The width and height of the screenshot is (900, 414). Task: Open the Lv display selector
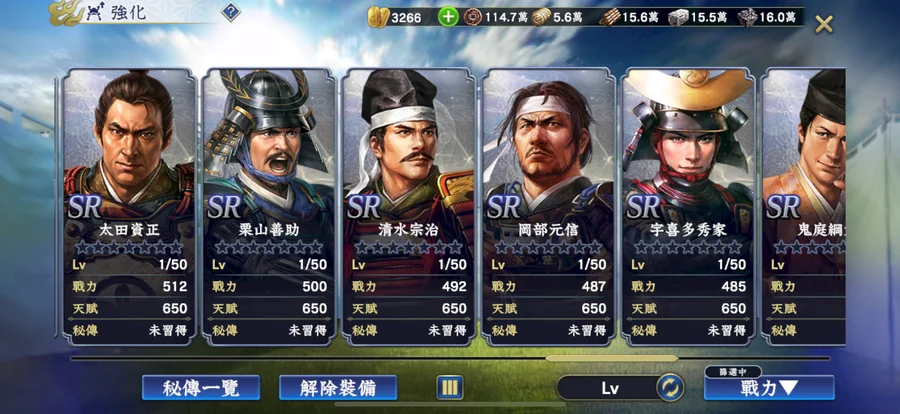pos(610,388)
